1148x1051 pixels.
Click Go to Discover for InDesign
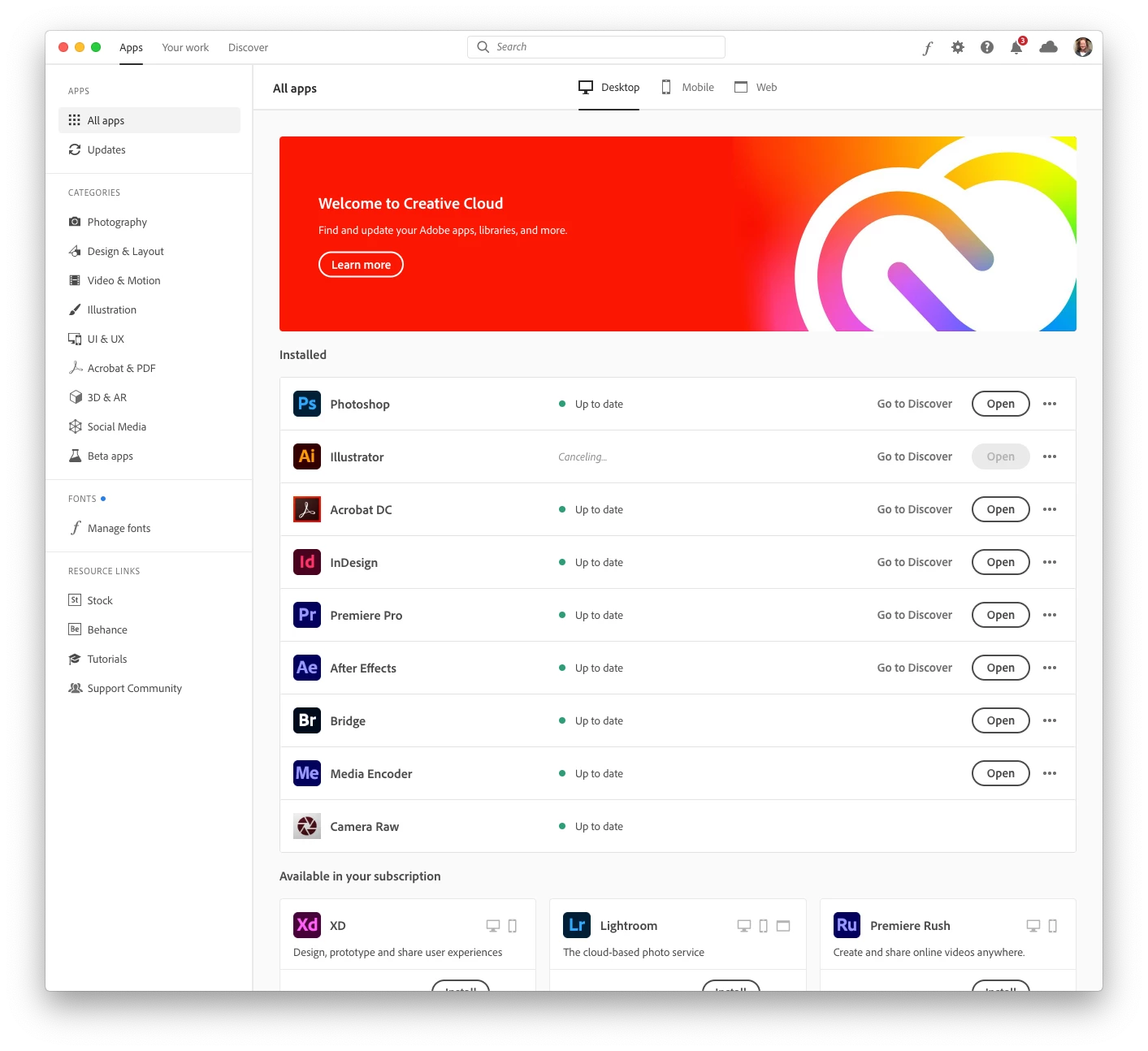(914, 562)
